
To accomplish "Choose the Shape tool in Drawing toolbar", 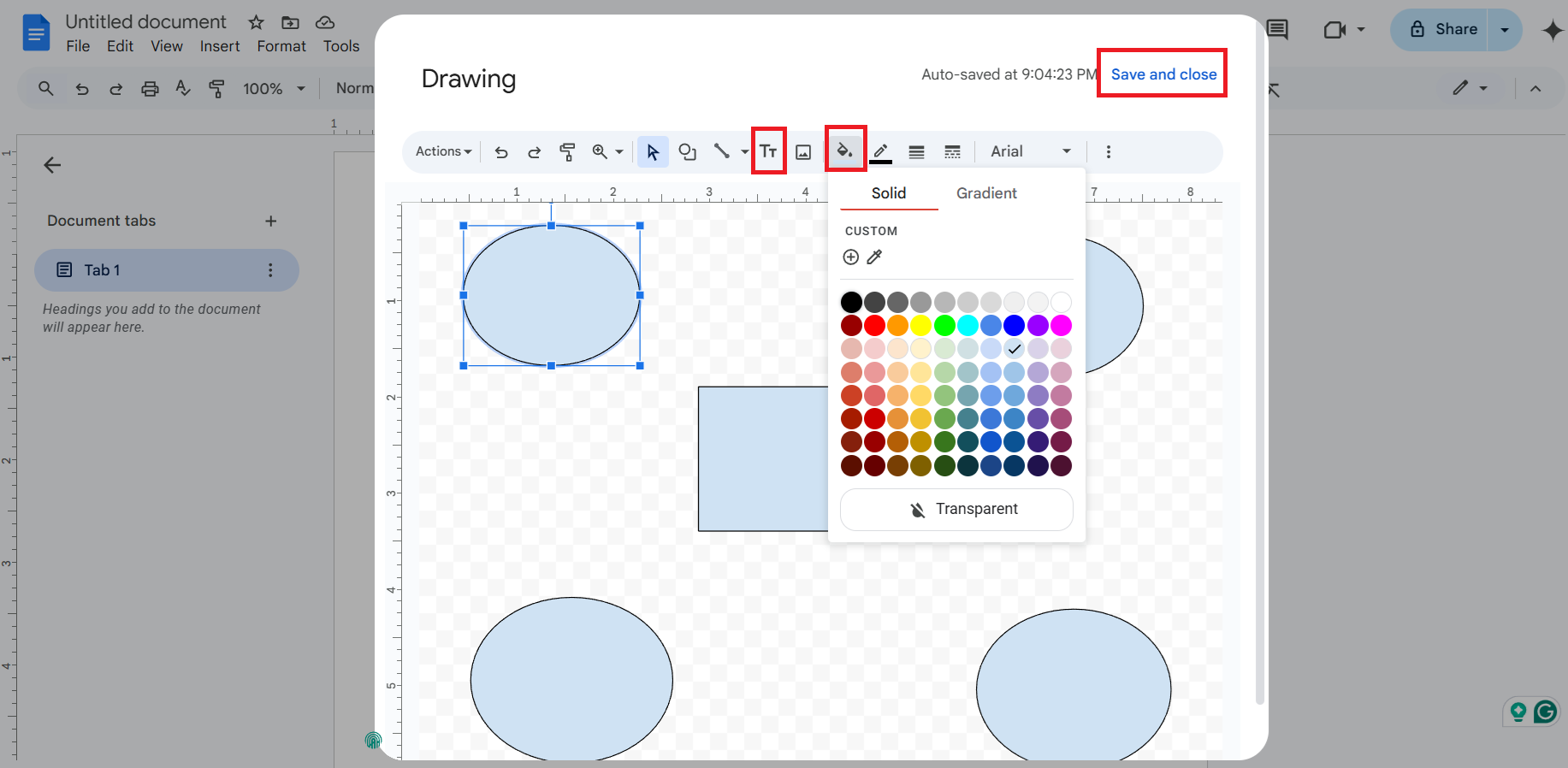I will click(x=687, y=151).
